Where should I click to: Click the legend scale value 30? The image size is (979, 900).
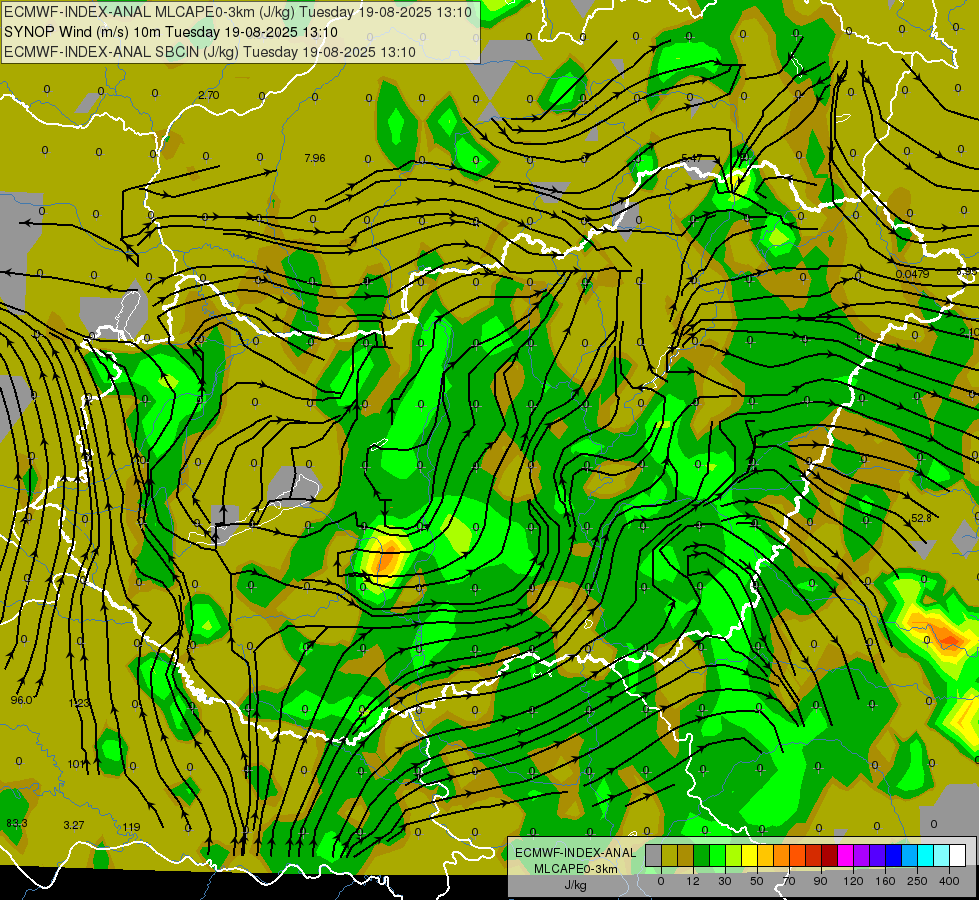pyautogui.click(x=725, y=881)
